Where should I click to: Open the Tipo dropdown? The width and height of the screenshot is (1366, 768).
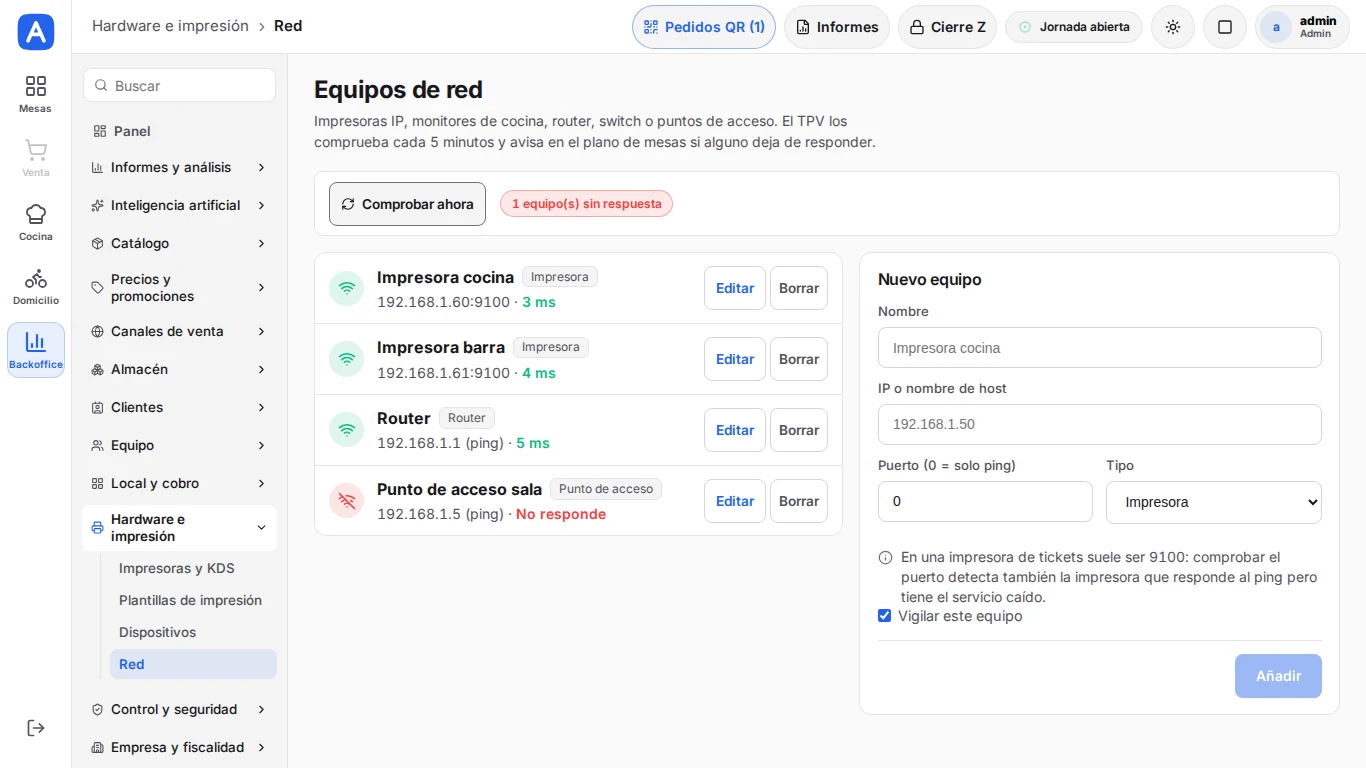(x=1213, y=502)
